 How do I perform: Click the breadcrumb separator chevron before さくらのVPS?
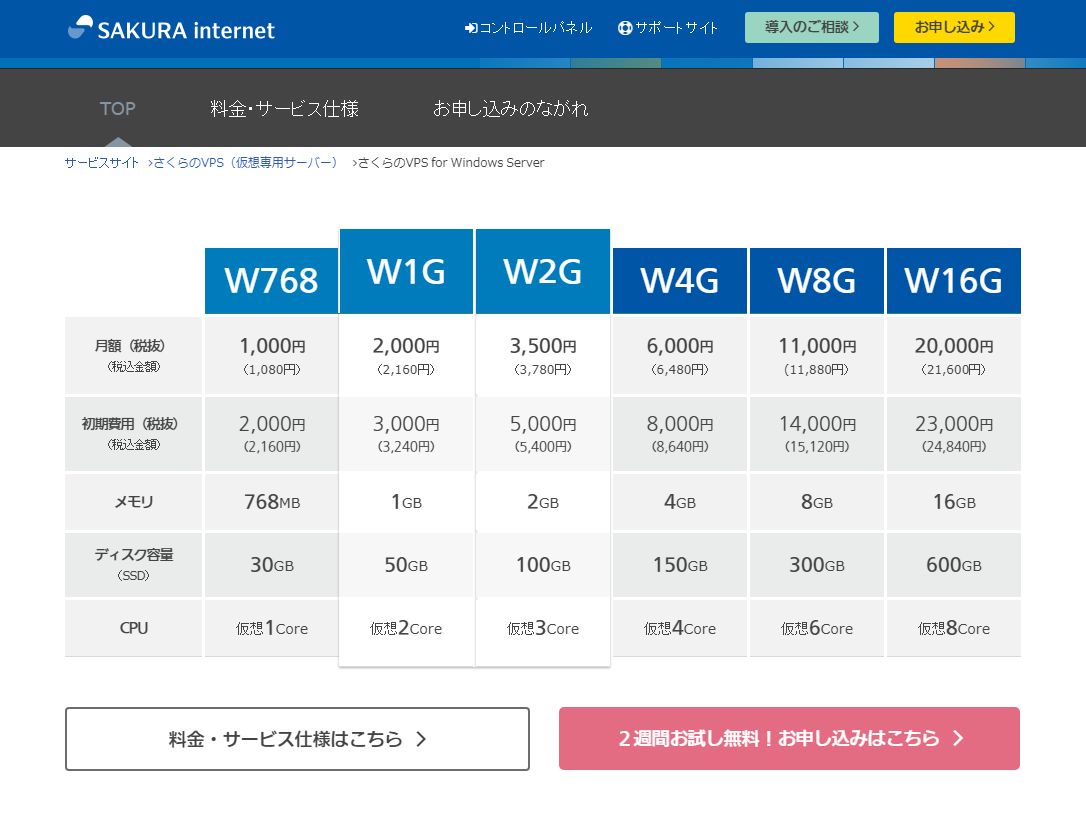(x=150, y=162)
